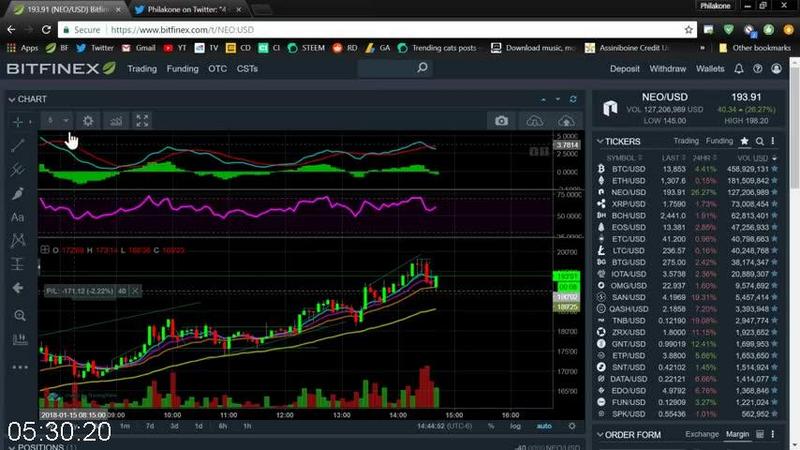This screenshot has width=800, height=450.
Task: Select the magnifier zoom-in chart tool
Action: [19, 315]
